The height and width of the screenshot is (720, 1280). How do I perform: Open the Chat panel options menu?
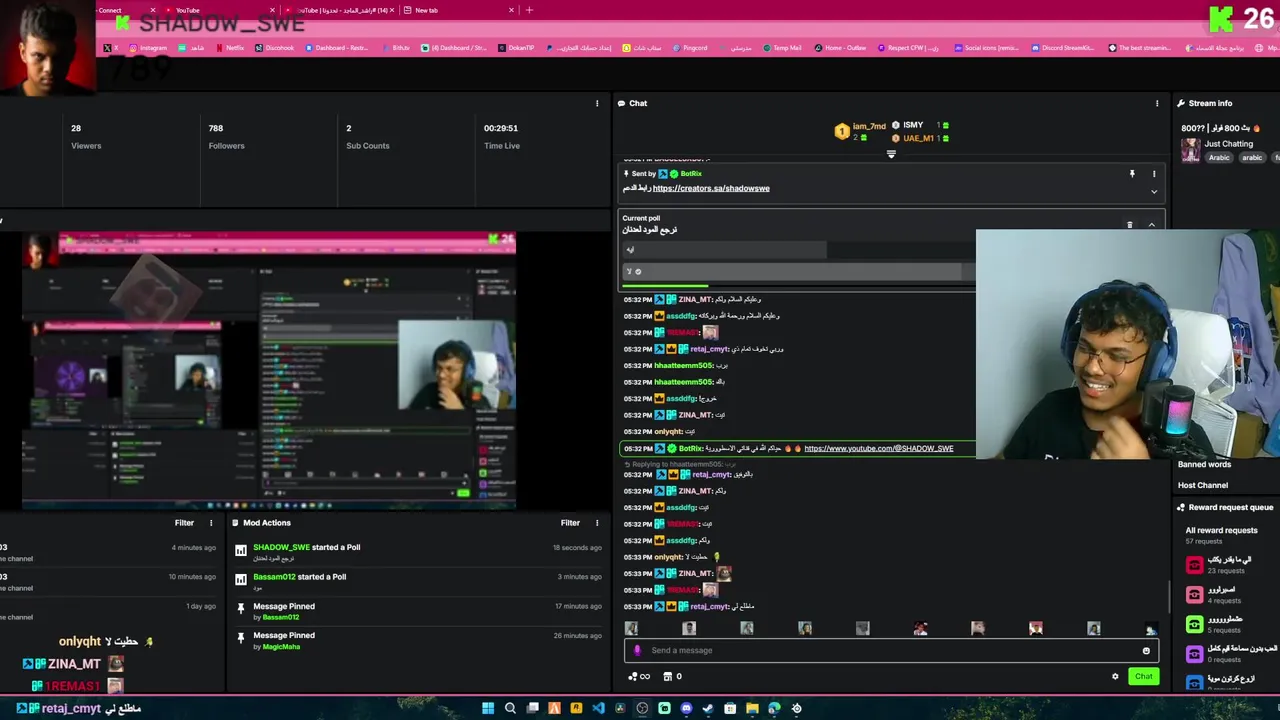(x=1157, y=103)
